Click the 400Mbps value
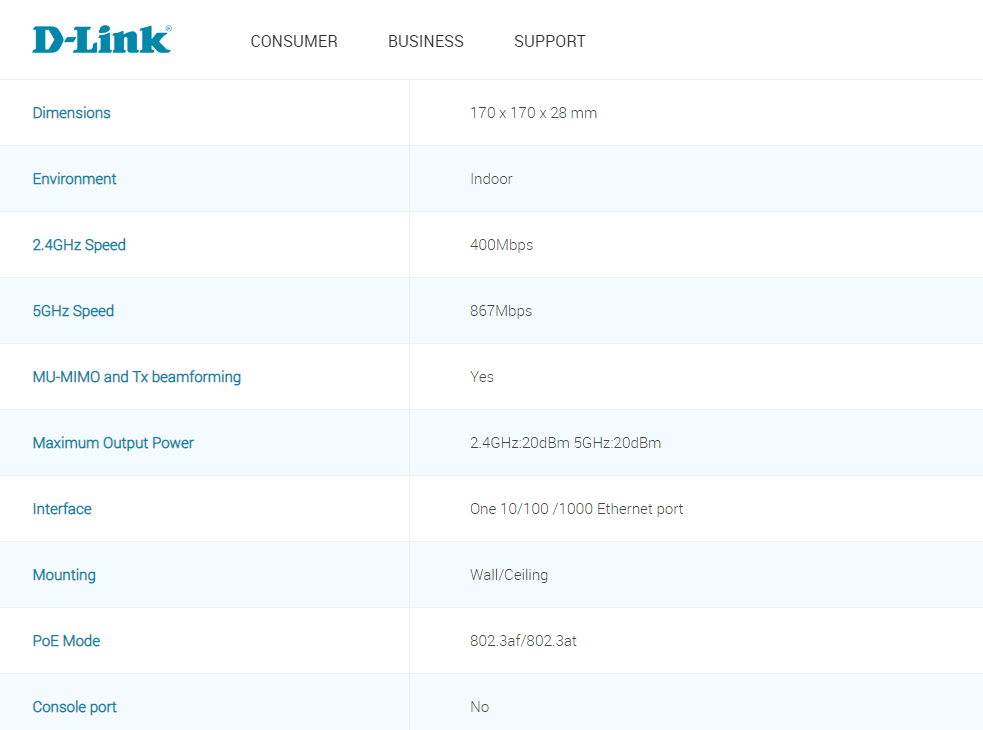The width and height of the screenshot is (983, 730). pyautogui.click(x=501, y=245)
